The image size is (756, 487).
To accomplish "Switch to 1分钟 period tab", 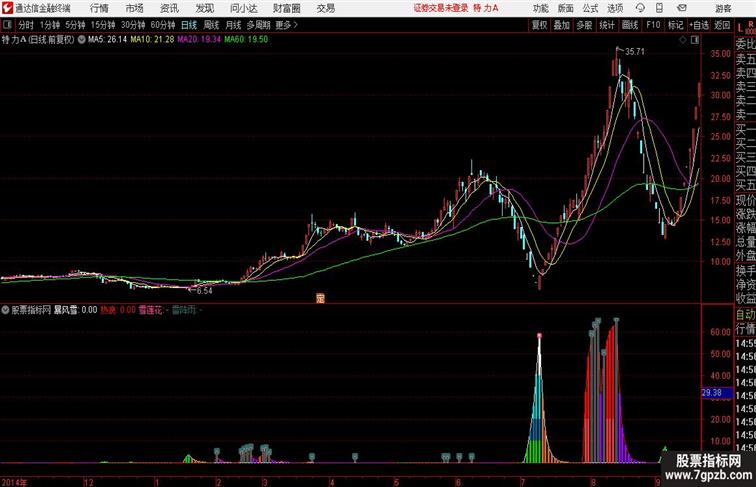I will coord(50,25).
